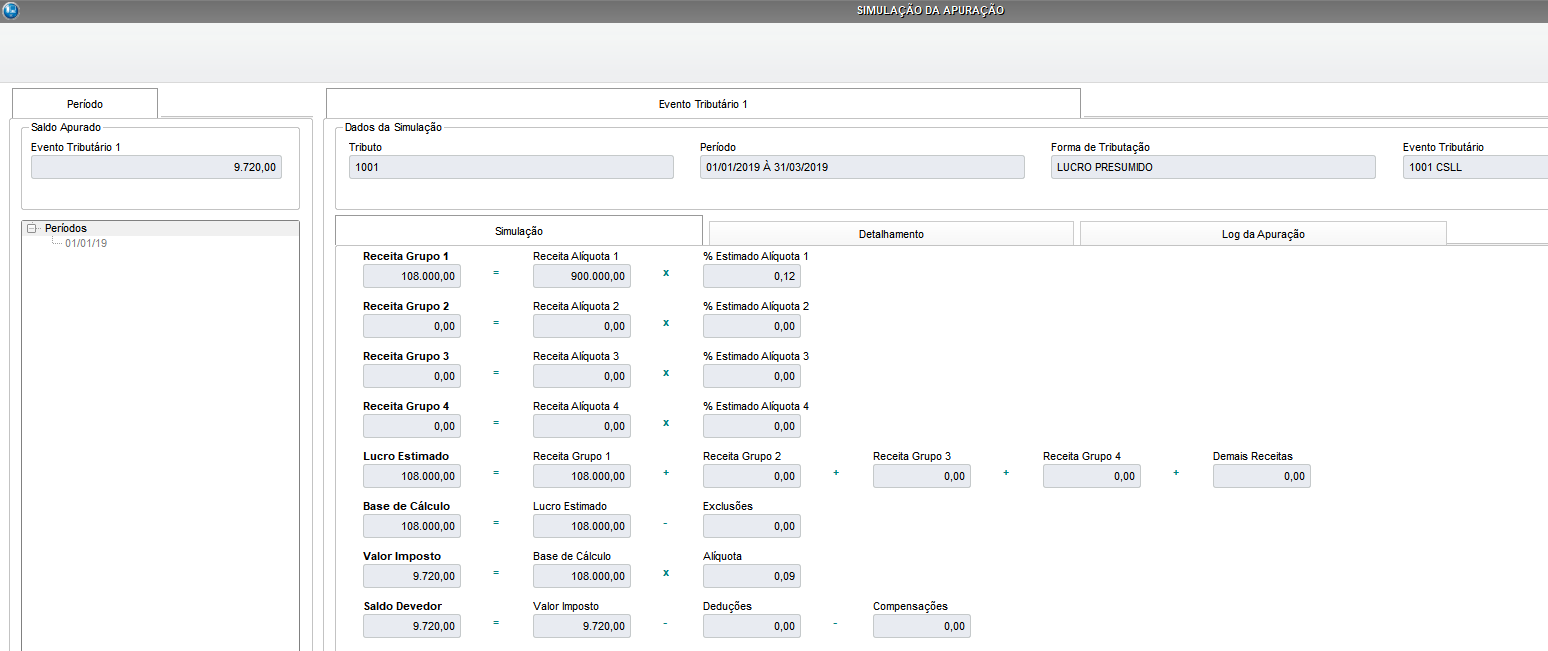This screenshot has width=1548, height=651.
Task: Click Receita Alíquota 1 field 900.000,00
Action: click(582, 276)
